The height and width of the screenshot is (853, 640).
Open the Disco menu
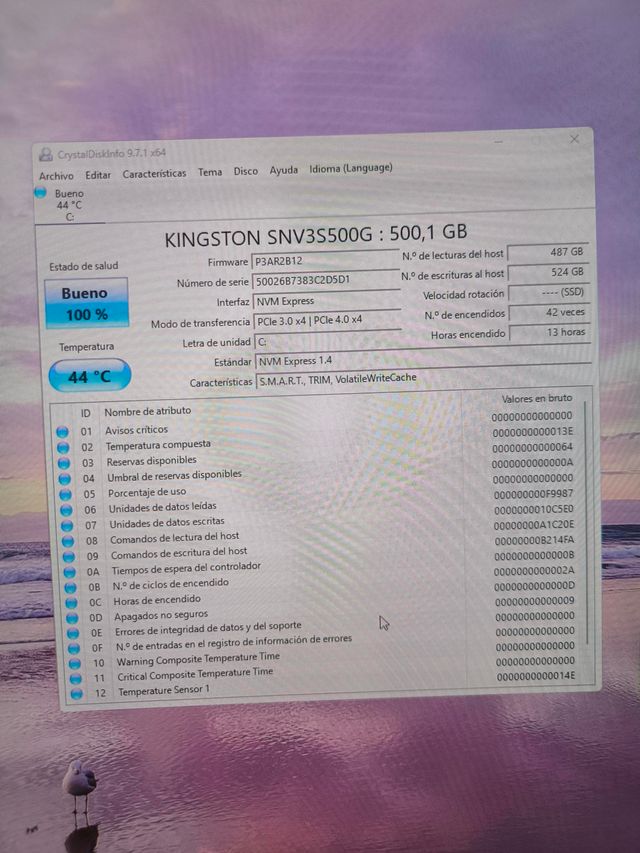point(246,171)
